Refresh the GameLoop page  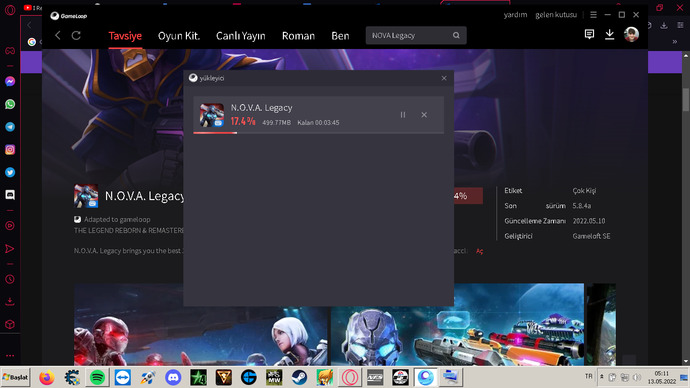pyautogui.click(x=76, y=36)
